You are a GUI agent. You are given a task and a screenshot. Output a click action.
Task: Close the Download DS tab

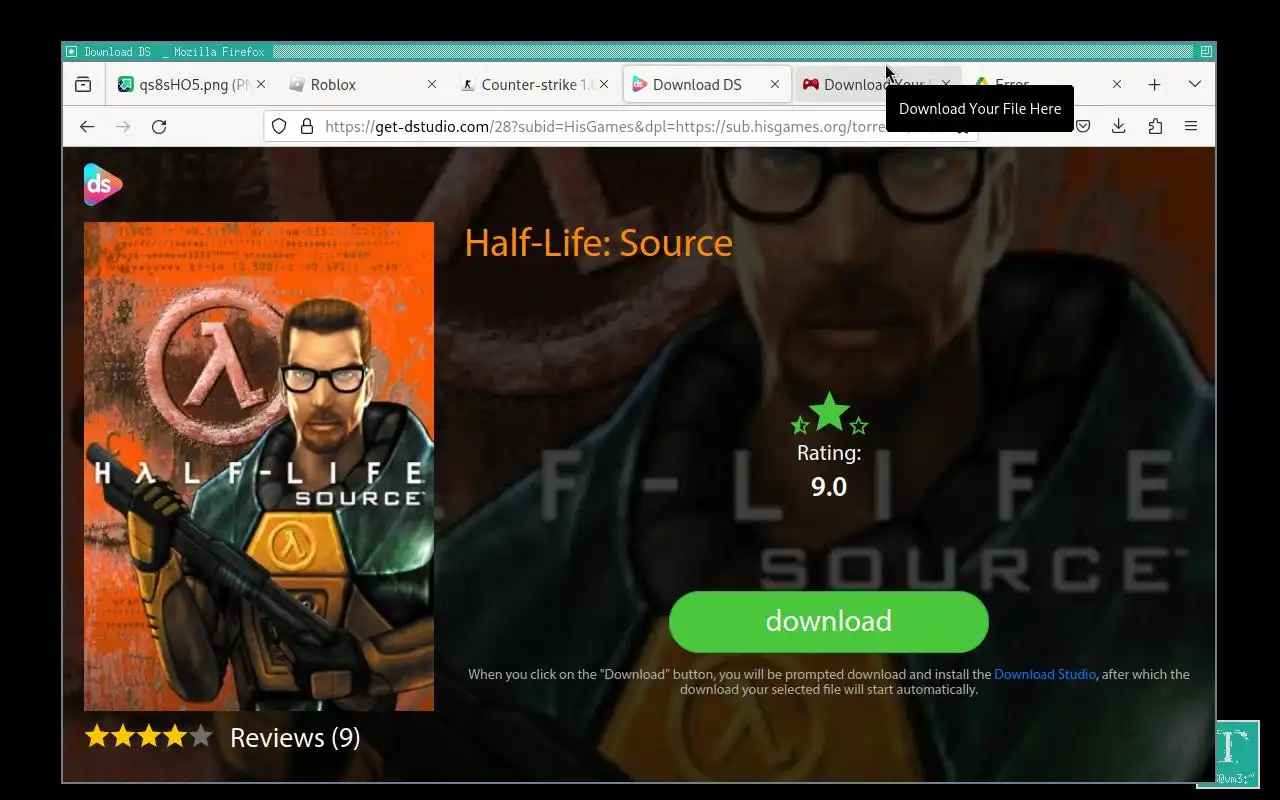click(x=775, y=85)
